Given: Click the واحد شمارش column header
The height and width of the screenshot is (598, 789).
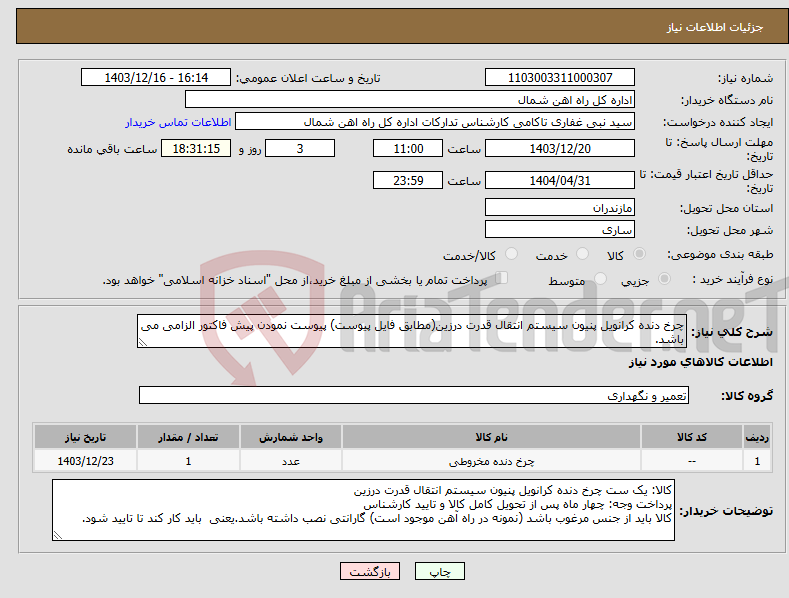Looking at the screenshot, I should pyautogui.click(x=291, y=437).
